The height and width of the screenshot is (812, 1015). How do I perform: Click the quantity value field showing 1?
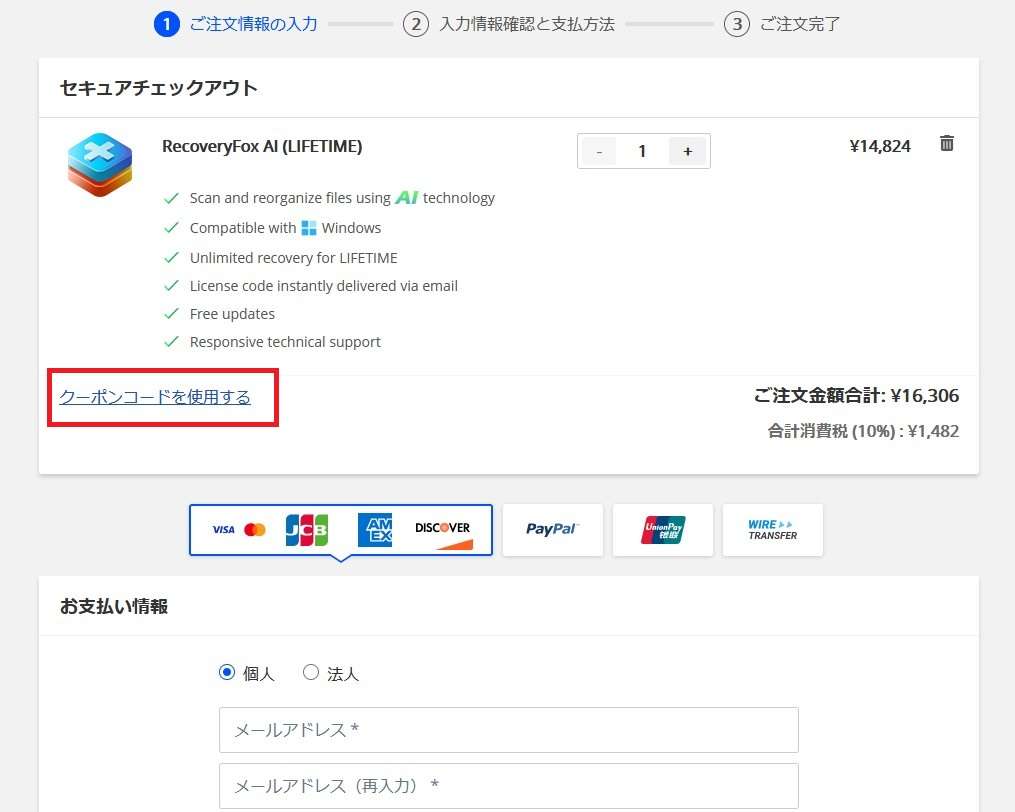coord(642,152)
